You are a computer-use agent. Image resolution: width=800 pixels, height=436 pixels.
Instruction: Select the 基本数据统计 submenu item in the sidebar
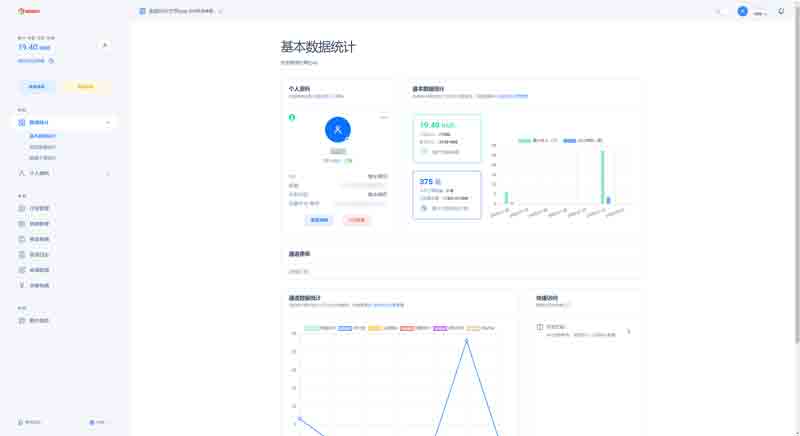43,135
